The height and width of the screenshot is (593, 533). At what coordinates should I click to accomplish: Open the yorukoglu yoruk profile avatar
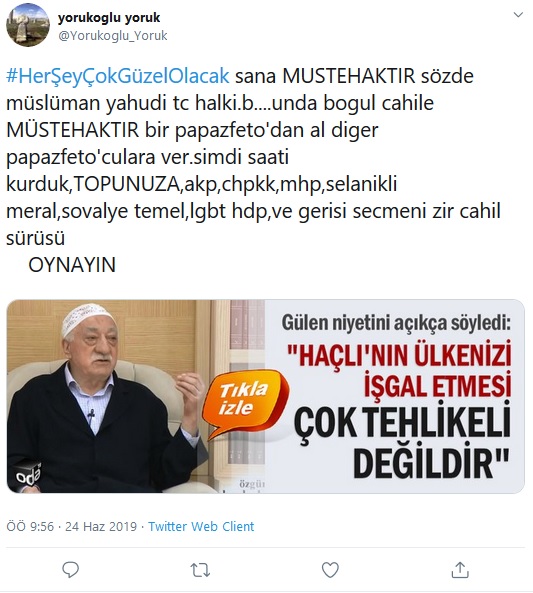point(28,26)
